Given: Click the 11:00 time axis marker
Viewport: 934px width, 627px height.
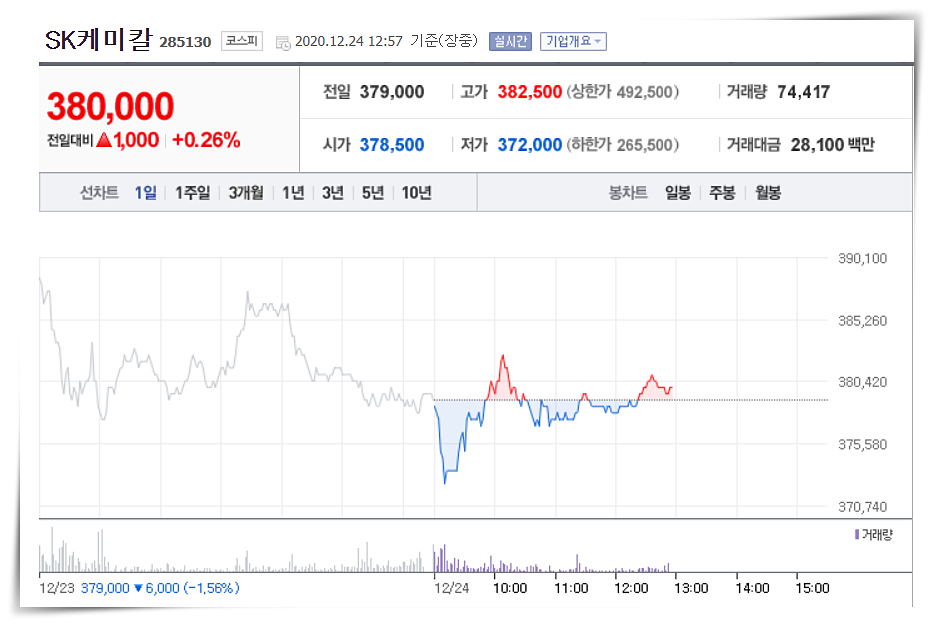Looking at the screenshot, I should [571, 588].
